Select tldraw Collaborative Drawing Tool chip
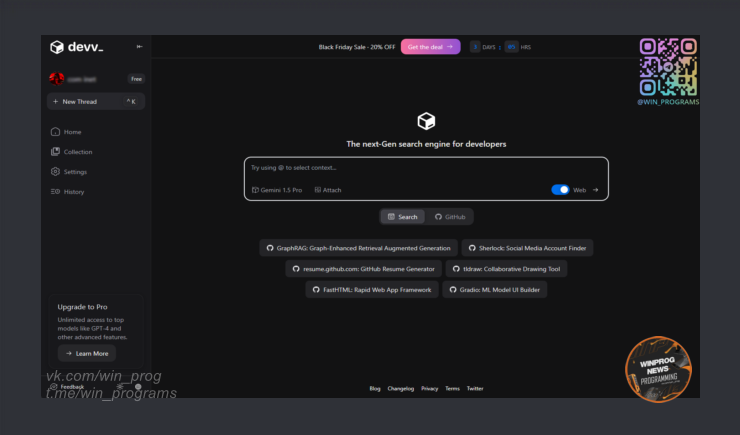 tap(506, 269)
